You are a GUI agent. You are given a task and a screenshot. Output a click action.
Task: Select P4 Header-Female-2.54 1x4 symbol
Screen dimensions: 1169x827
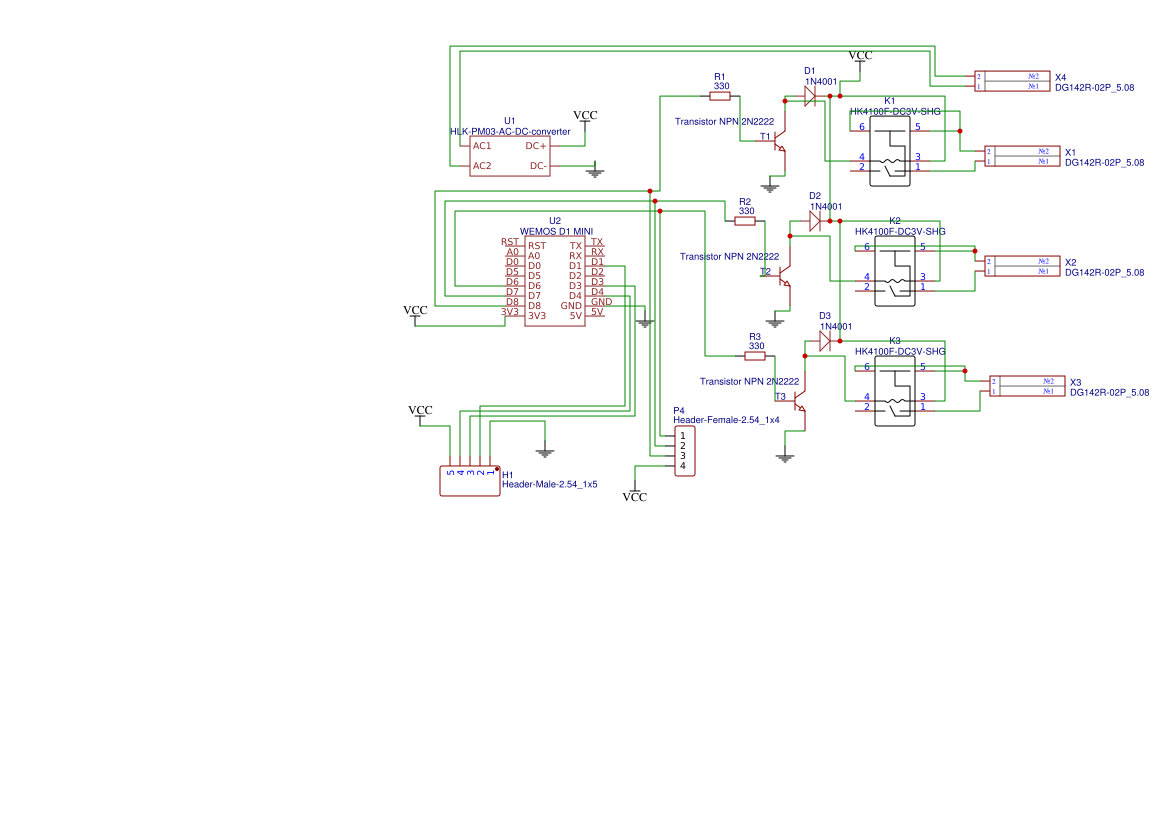coord(684,452)
